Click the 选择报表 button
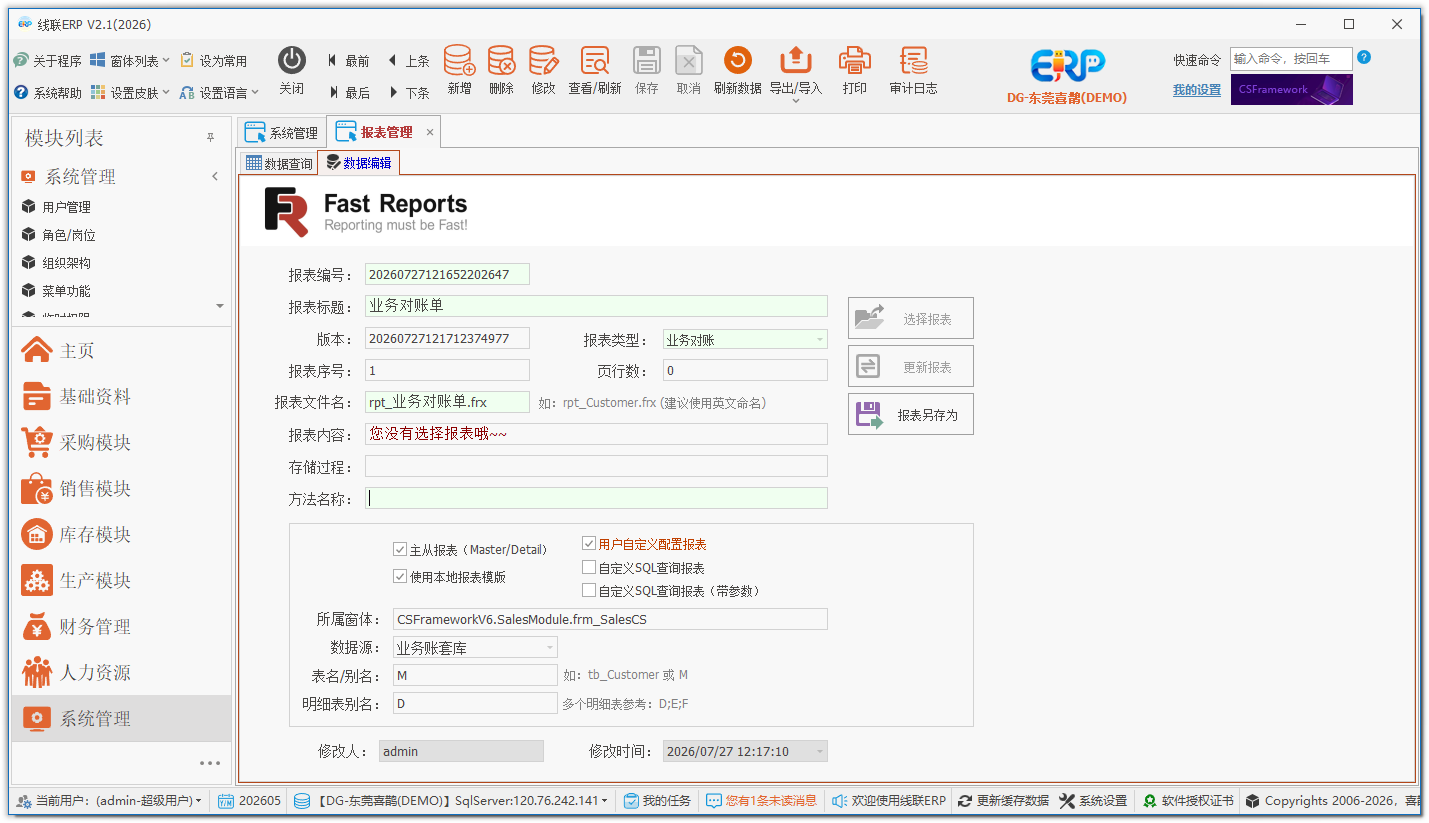Viewport: 1429px width, 823px height. [x=910, y=318]
